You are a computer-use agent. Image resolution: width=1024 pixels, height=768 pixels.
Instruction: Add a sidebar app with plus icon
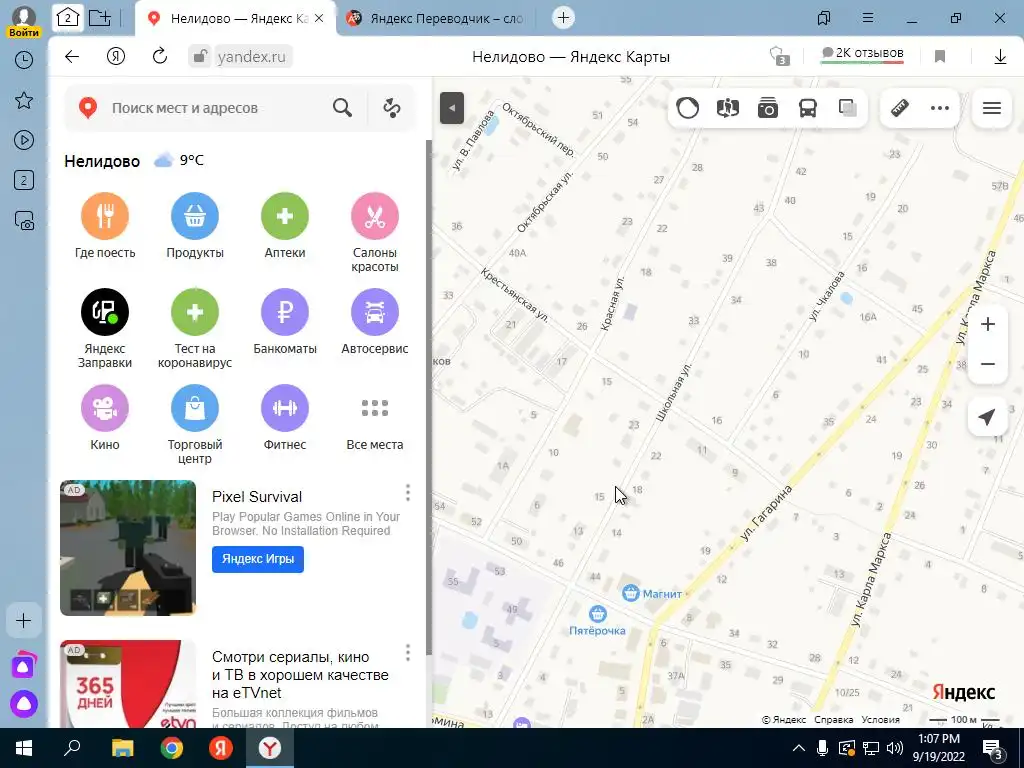(24, 620)
